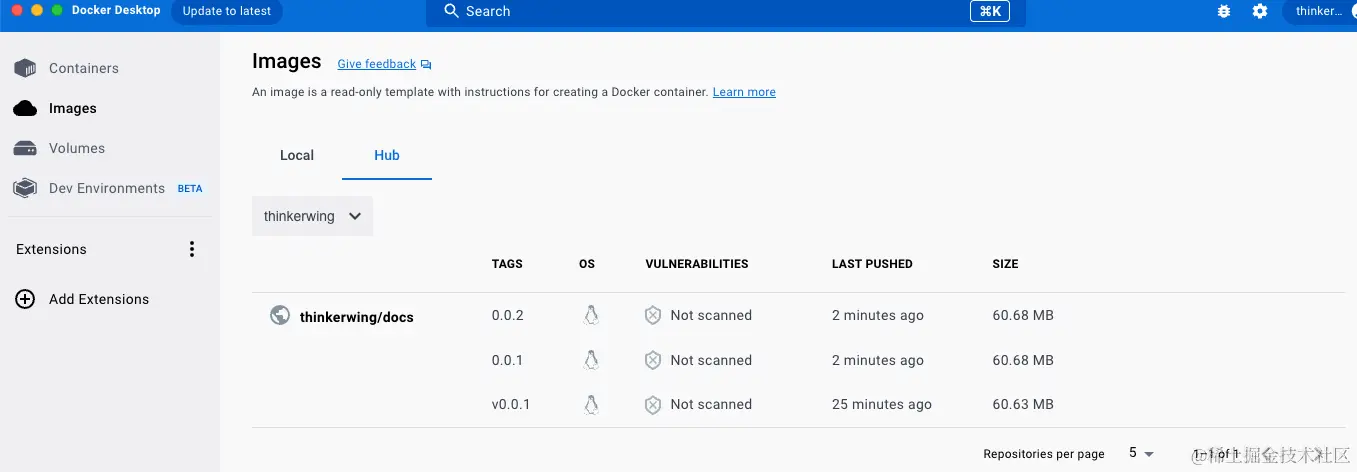
Task: Open the Give feedback link
Action: [x=377, y=64]
